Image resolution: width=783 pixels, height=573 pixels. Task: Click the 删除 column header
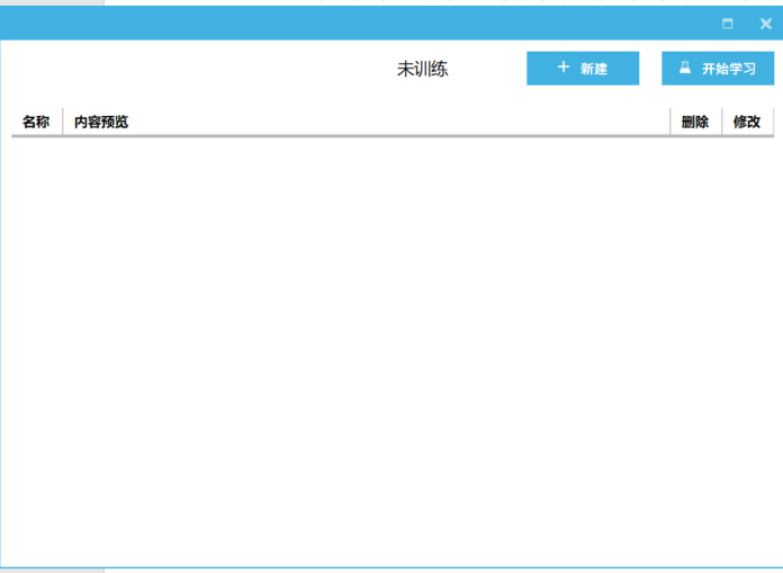pos(695,122)
